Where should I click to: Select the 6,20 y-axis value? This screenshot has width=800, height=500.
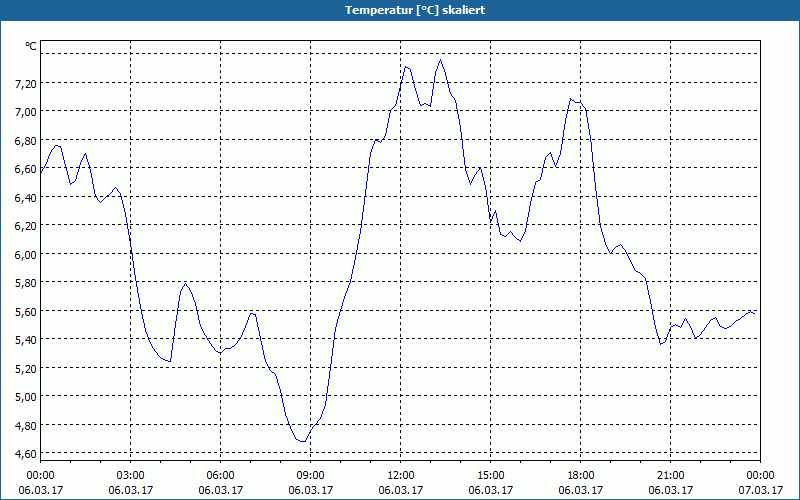pos(26,226)
